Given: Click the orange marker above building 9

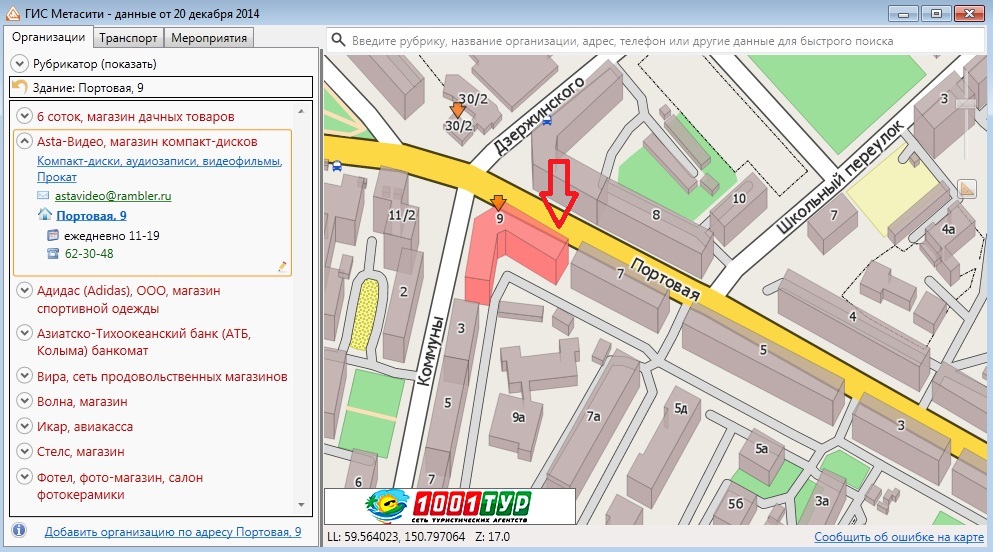Looking at the screenshot, I should pyautogui.click(x=498, y=202).
